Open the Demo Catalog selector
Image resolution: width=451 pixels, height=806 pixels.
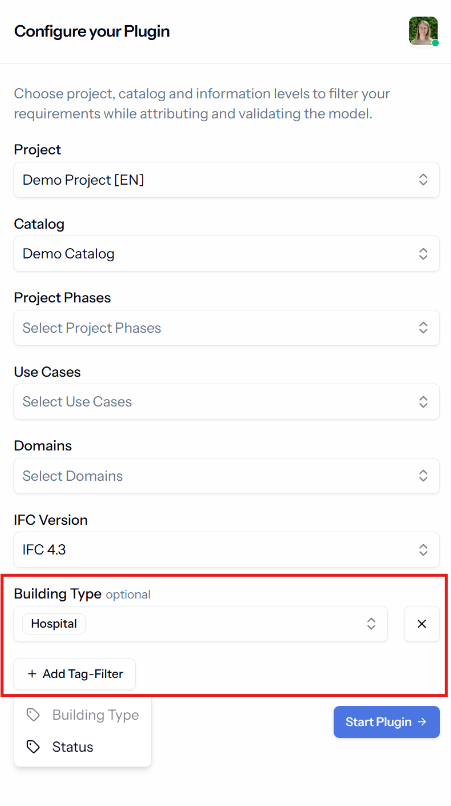coord(226,253)
